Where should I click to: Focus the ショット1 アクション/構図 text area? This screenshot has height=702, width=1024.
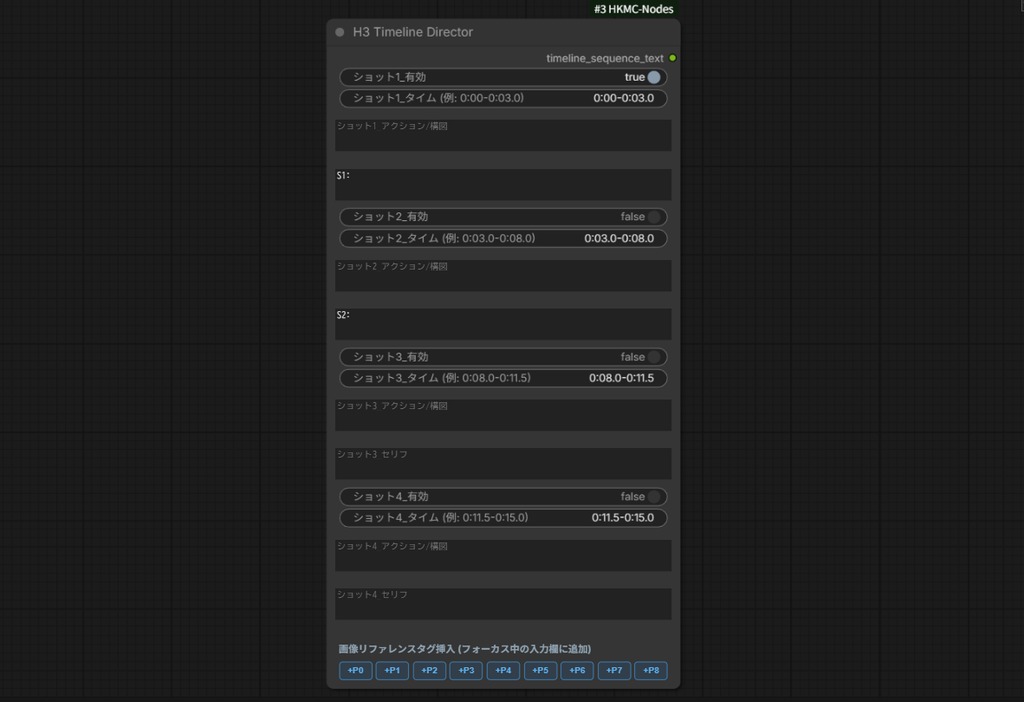point(503,135)
